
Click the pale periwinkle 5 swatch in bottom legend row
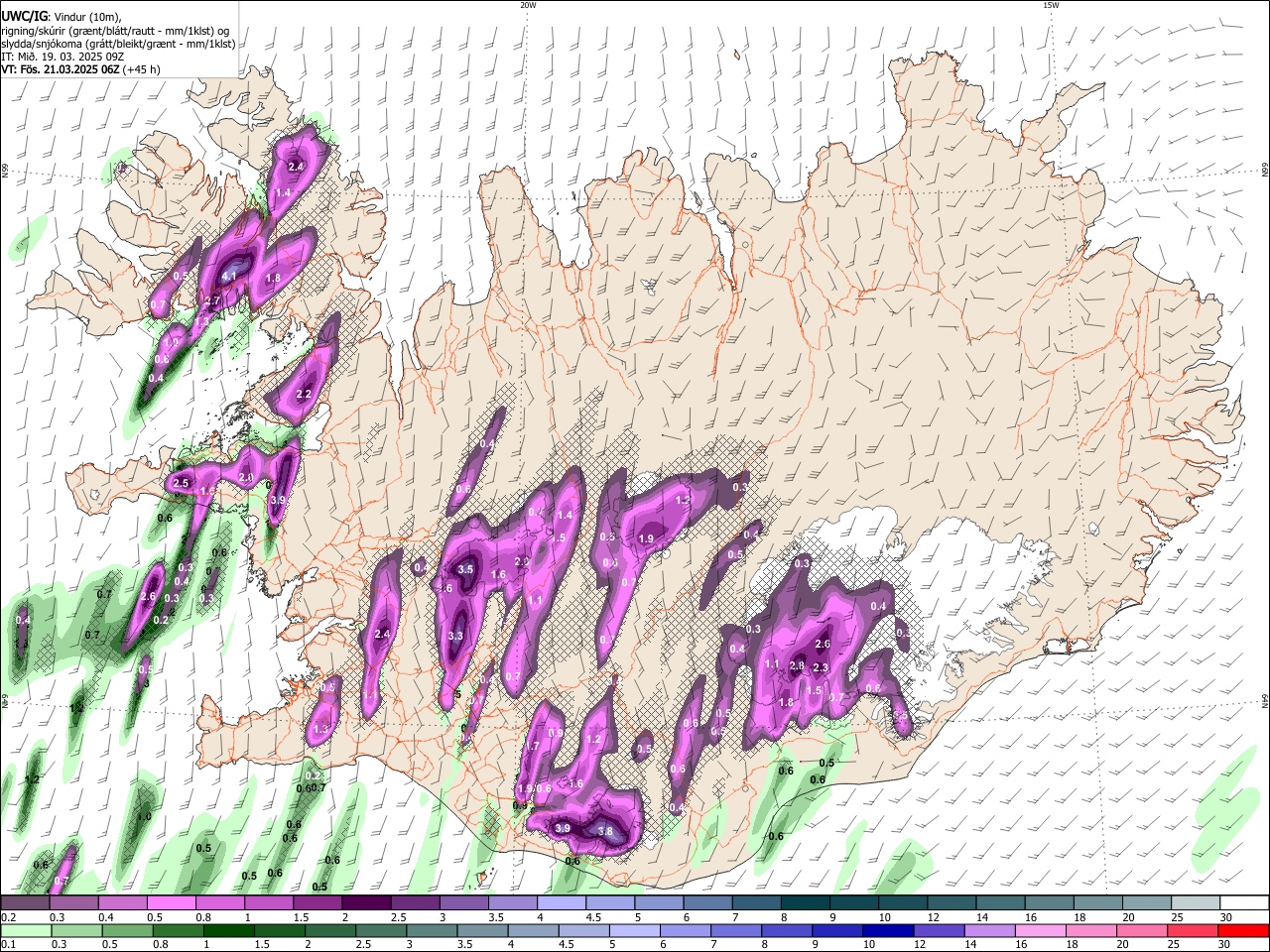635,930
